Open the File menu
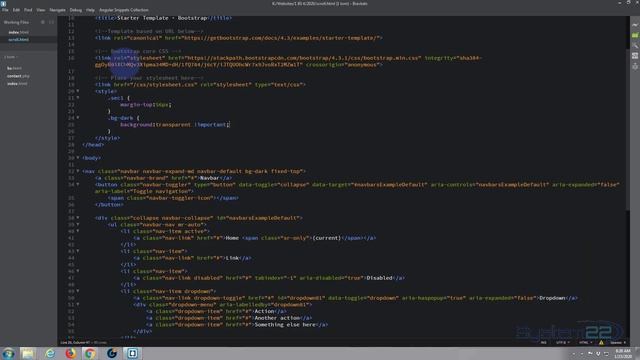 [5, 10]
